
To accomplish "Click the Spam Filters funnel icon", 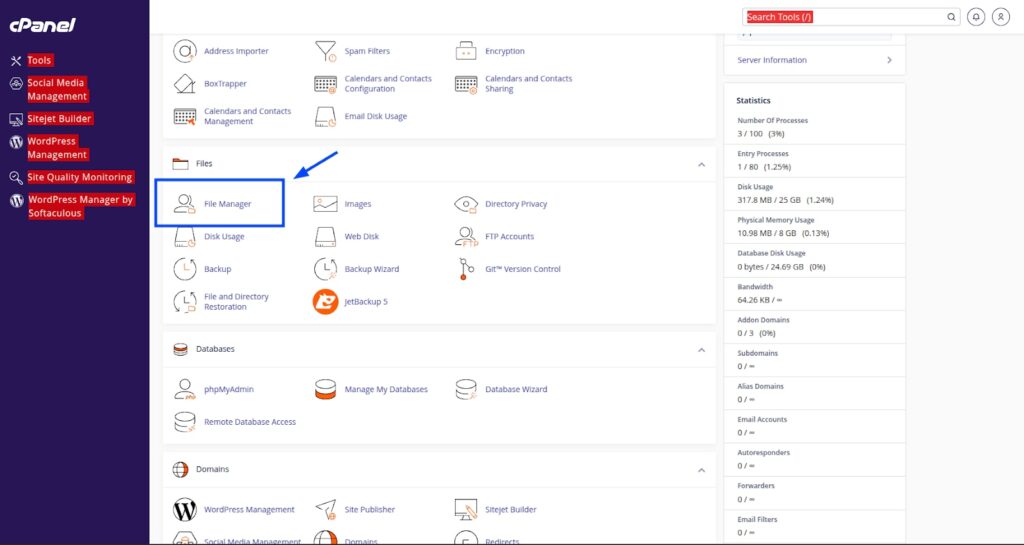I will tap(325, 51).
